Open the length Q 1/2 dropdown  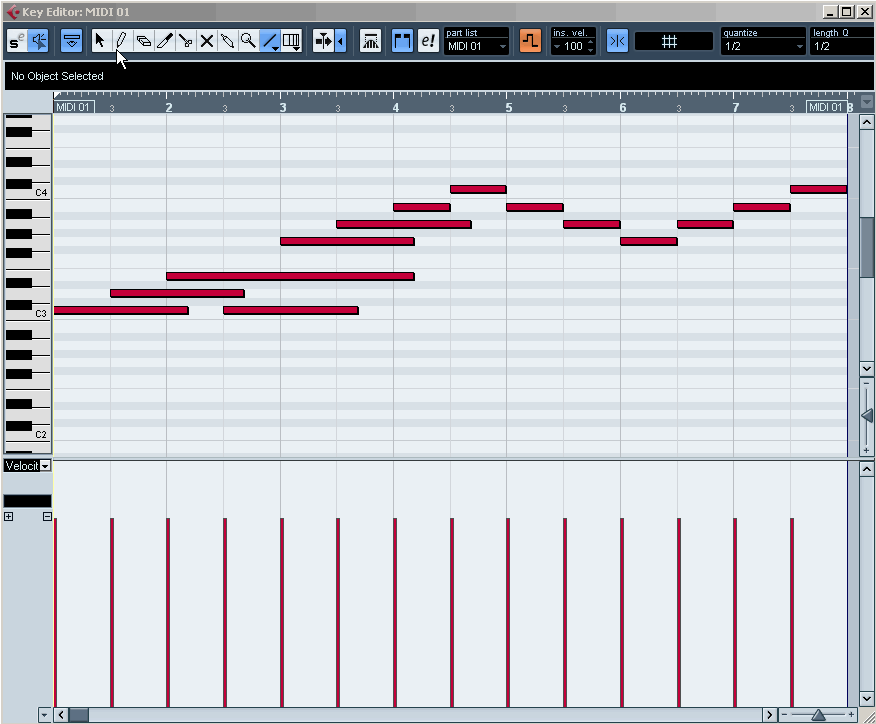842,46
